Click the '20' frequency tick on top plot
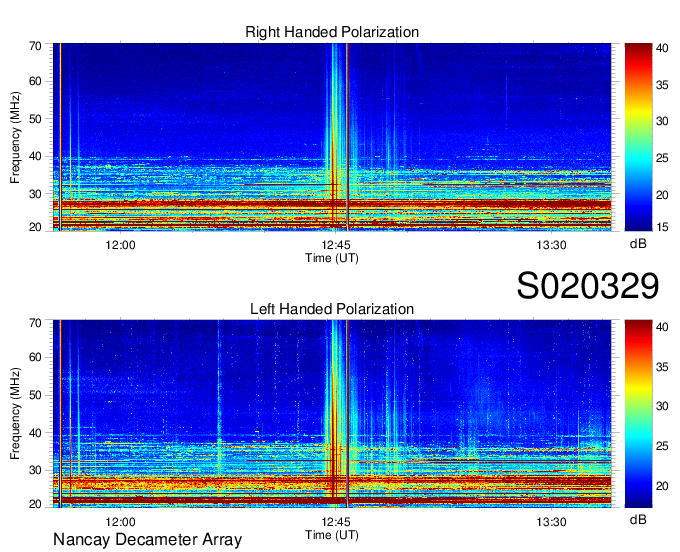680x552 pixels. 35,227
